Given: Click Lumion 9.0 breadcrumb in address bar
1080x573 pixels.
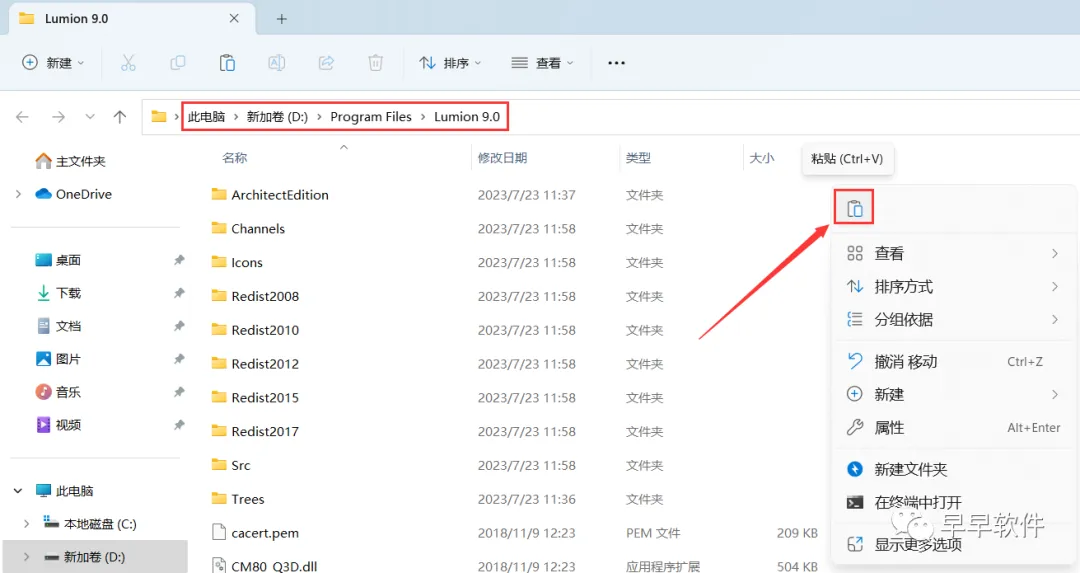Looking at the screenshot, I should (x=467, y=117).
